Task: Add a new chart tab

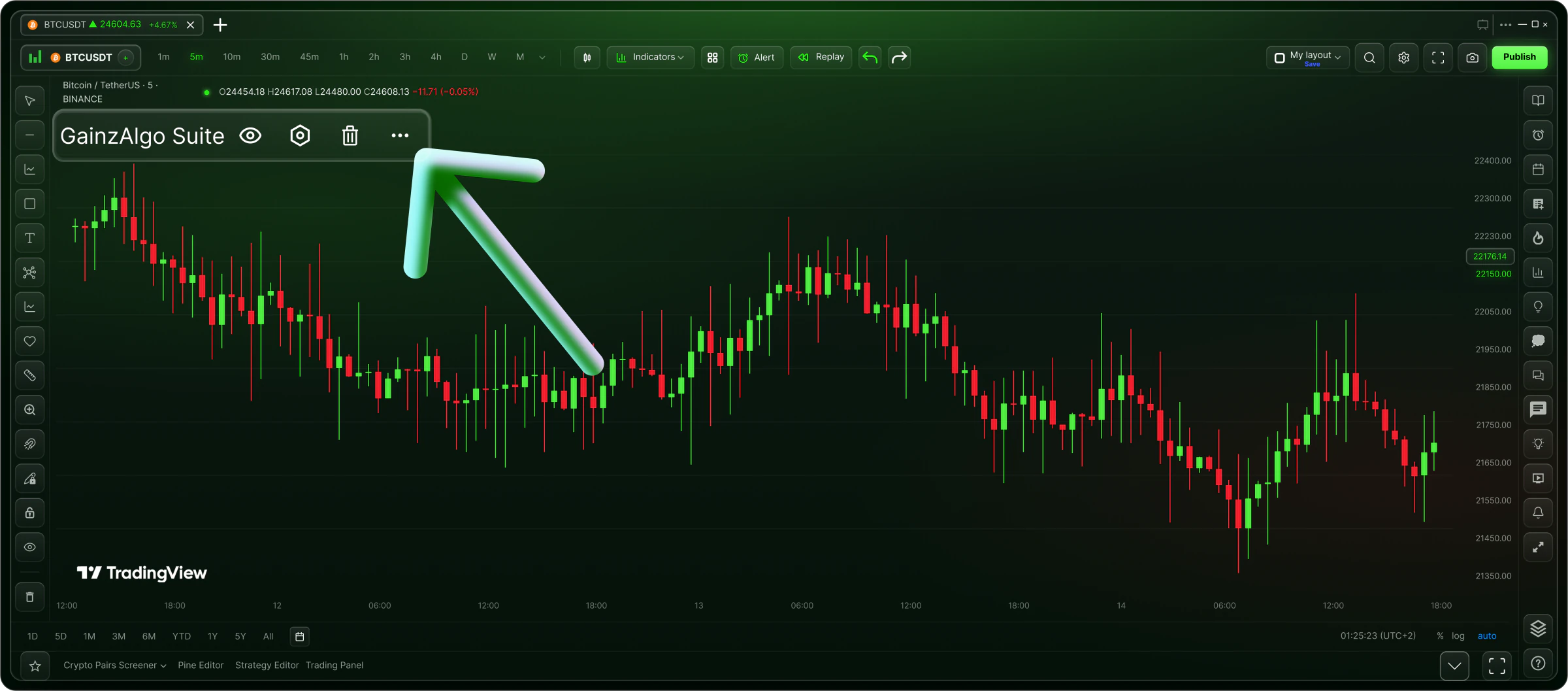Action: (x=220, y=25)
